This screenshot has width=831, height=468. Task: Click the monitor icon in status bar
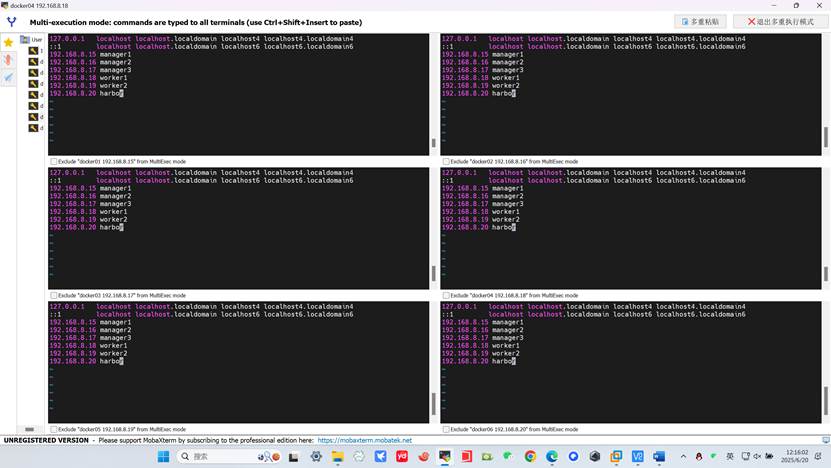pyautogui.click(x=826, y=440)
